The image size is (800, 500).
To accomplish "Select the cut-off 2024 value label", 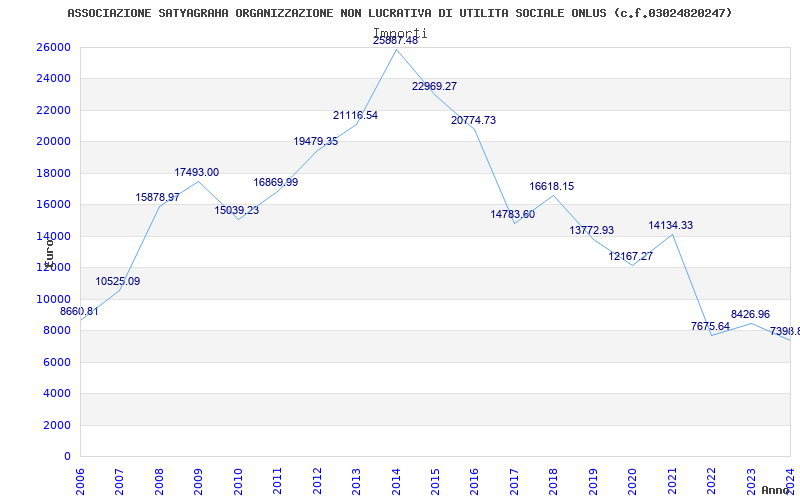I will (785, 331).
